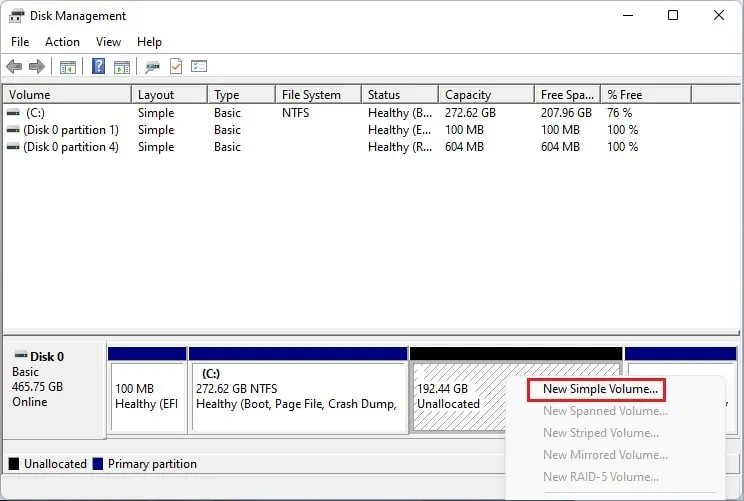Viewport: 744px width, 501px height.
Task: Click the Forward arrow toolbar icon
Action: coord(37,66)
